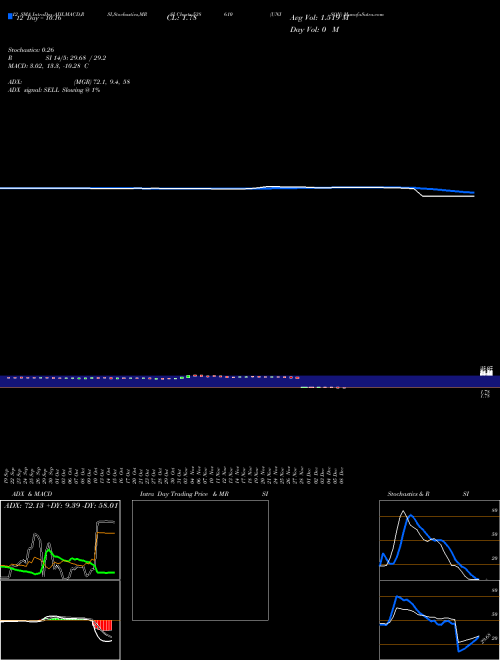The image size is (500, 660).
Task: Click the 'CL: 1.78' closing price value
Action: tap(182, 18)
